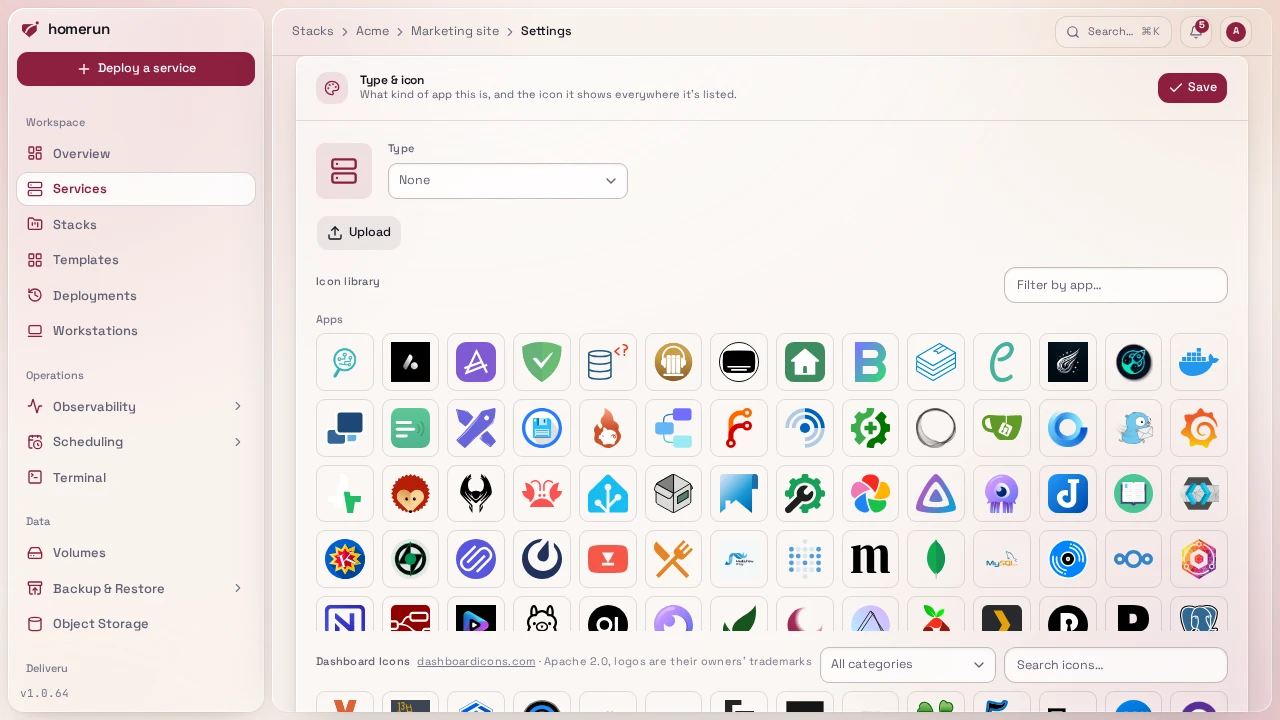Choose the MySQL icon
Viewport: 1280px width, 720px height.
point(1002,559)
